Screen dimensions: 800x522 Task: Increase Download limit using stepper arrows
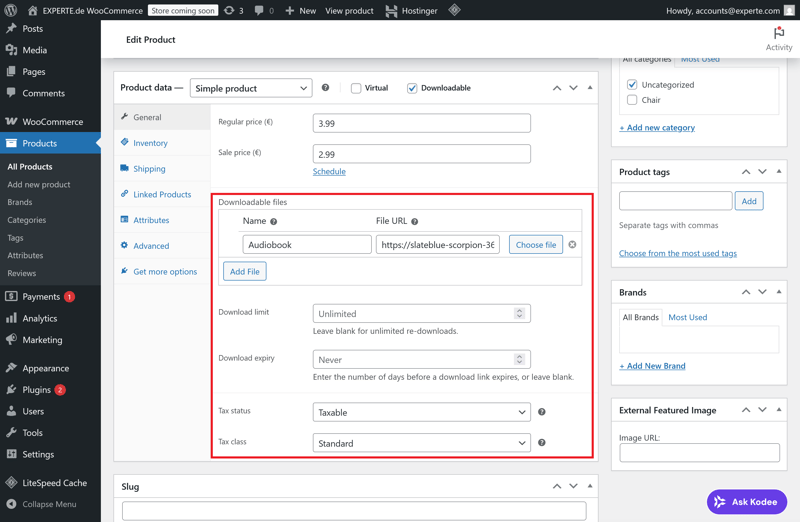(519, 310)
